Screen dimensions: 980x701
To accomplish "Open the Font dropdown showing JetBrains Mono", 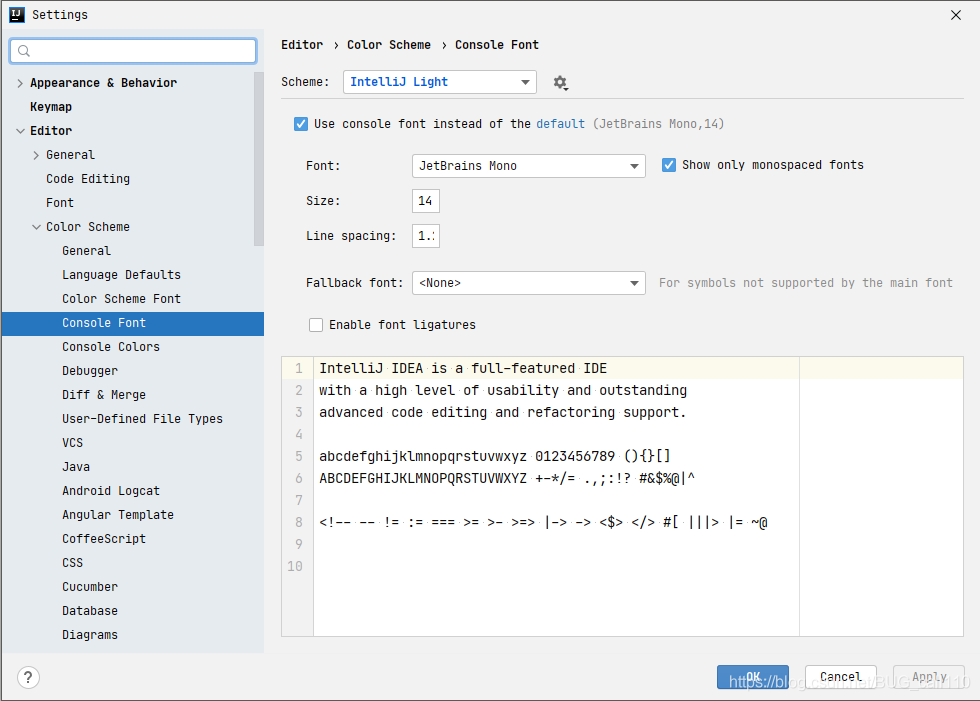I will [x=528, y=165].
